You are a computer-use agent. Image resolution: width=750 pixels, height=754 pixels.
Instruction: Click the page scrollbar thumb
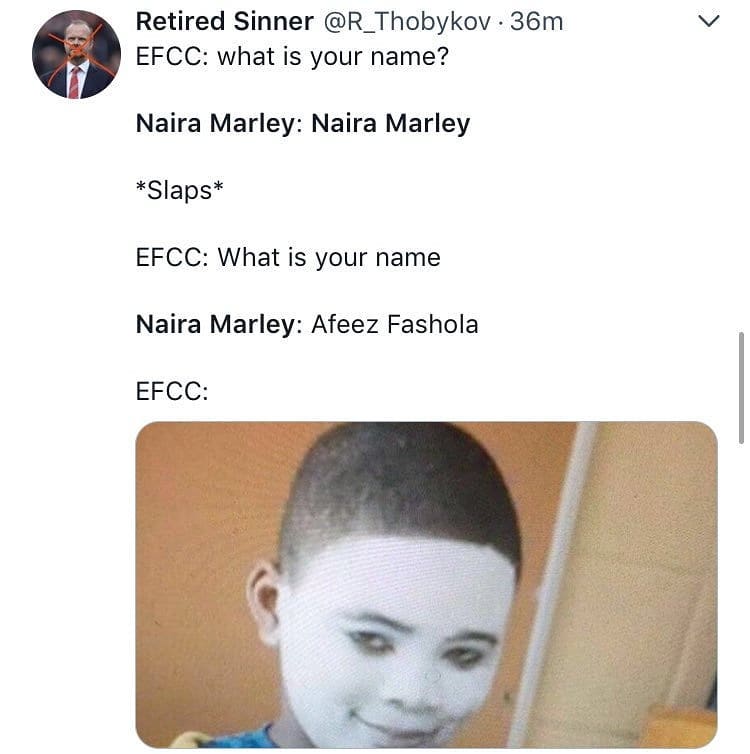coord(740,387)
